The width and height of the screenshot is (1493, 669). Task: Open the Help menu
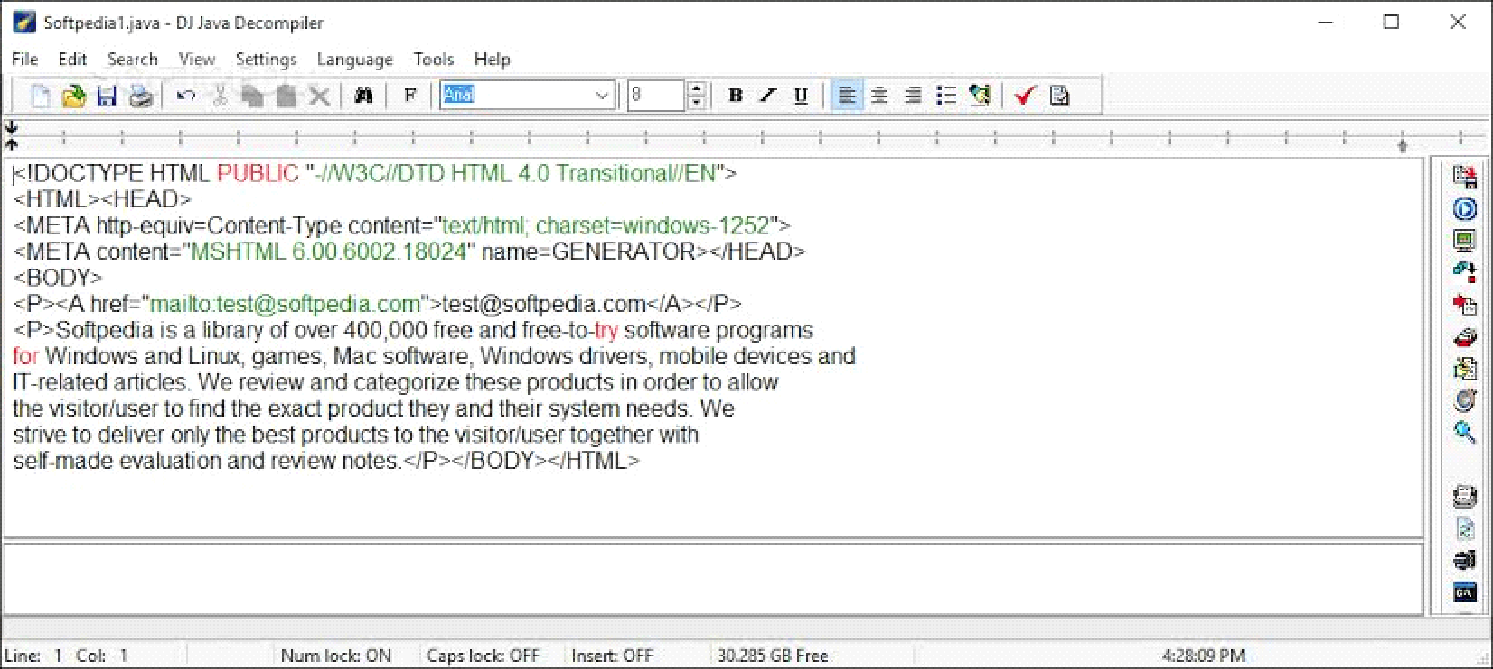pyautogui.click(x=492, y=59)
